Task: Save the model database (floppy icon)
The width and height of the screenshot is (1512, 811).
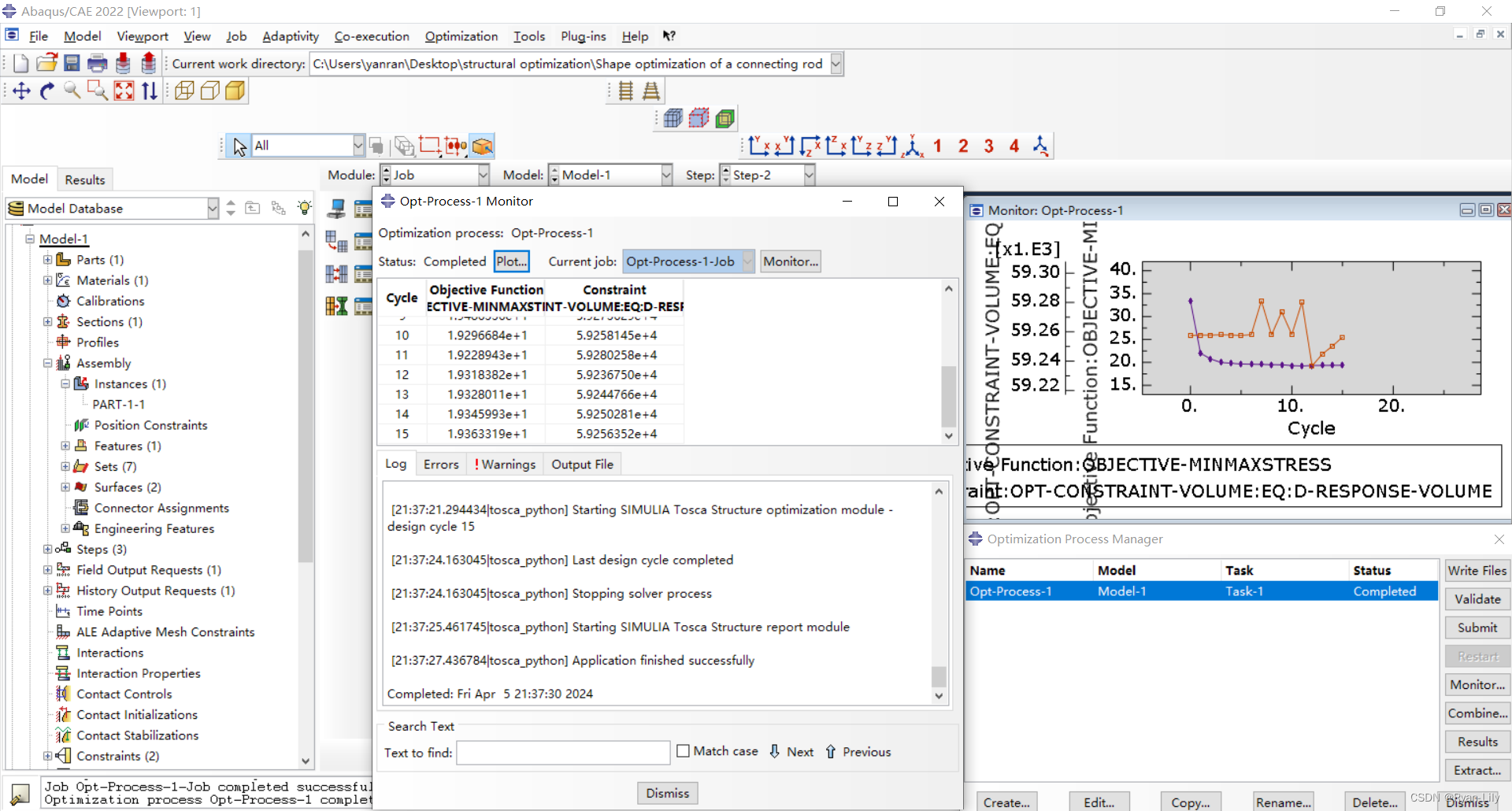Action: tap(72, 64)
